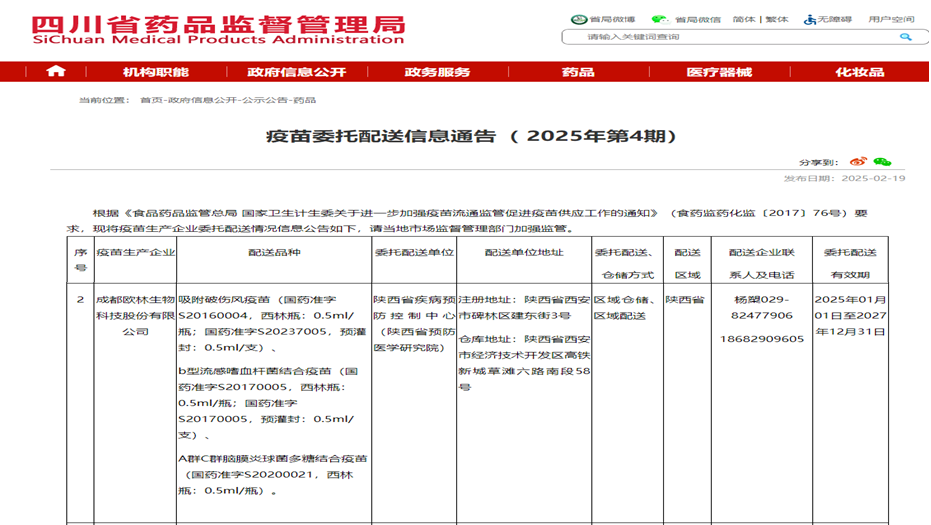Open the 机构职能 menu
Image resolution: width=931 pixels, height=525 pixels.
pyautogui.click(x=155, y=72)
